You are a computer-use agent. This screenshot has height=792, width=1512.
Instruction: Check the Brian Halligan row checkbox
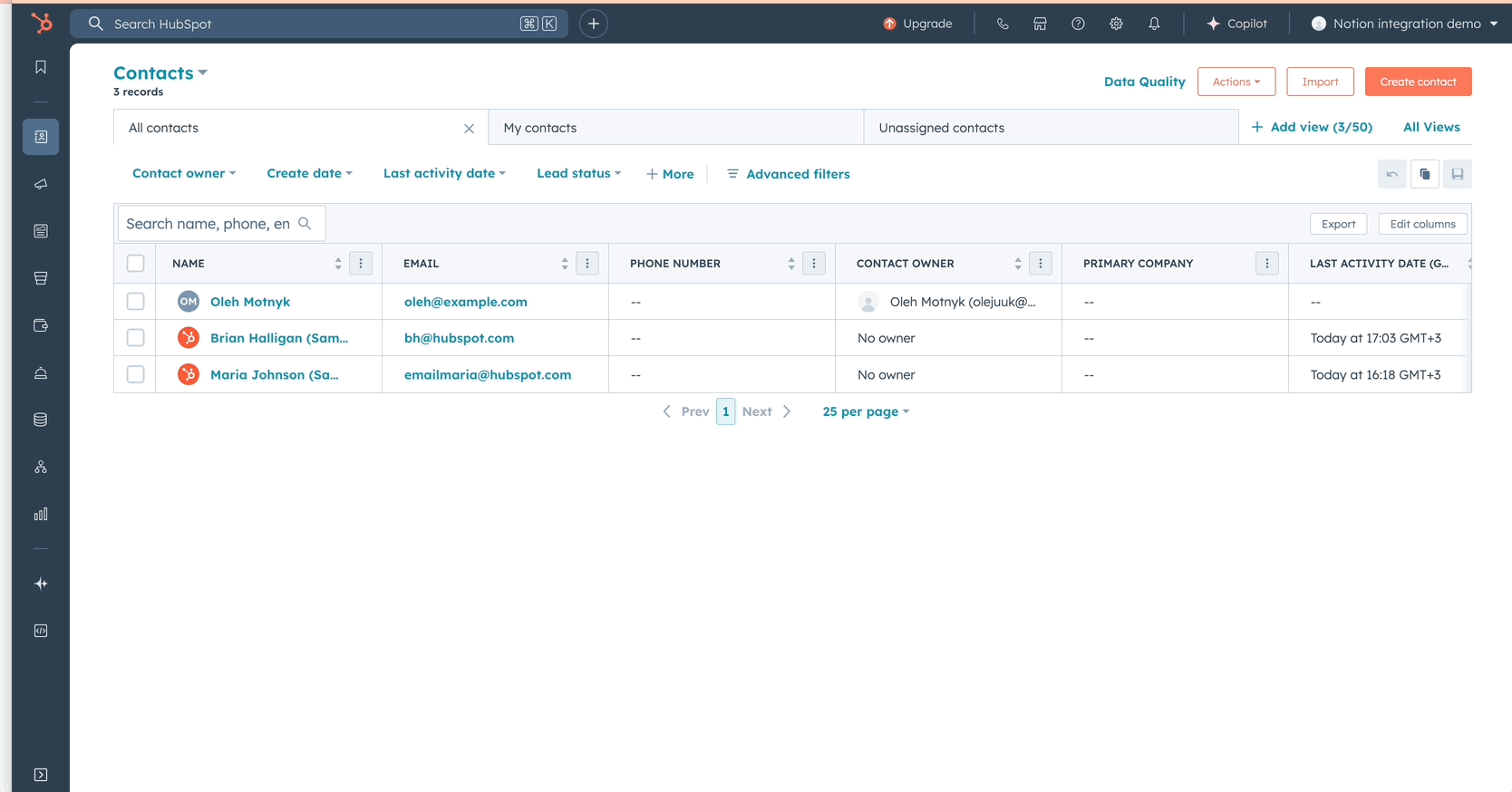[x=135, y=338]
